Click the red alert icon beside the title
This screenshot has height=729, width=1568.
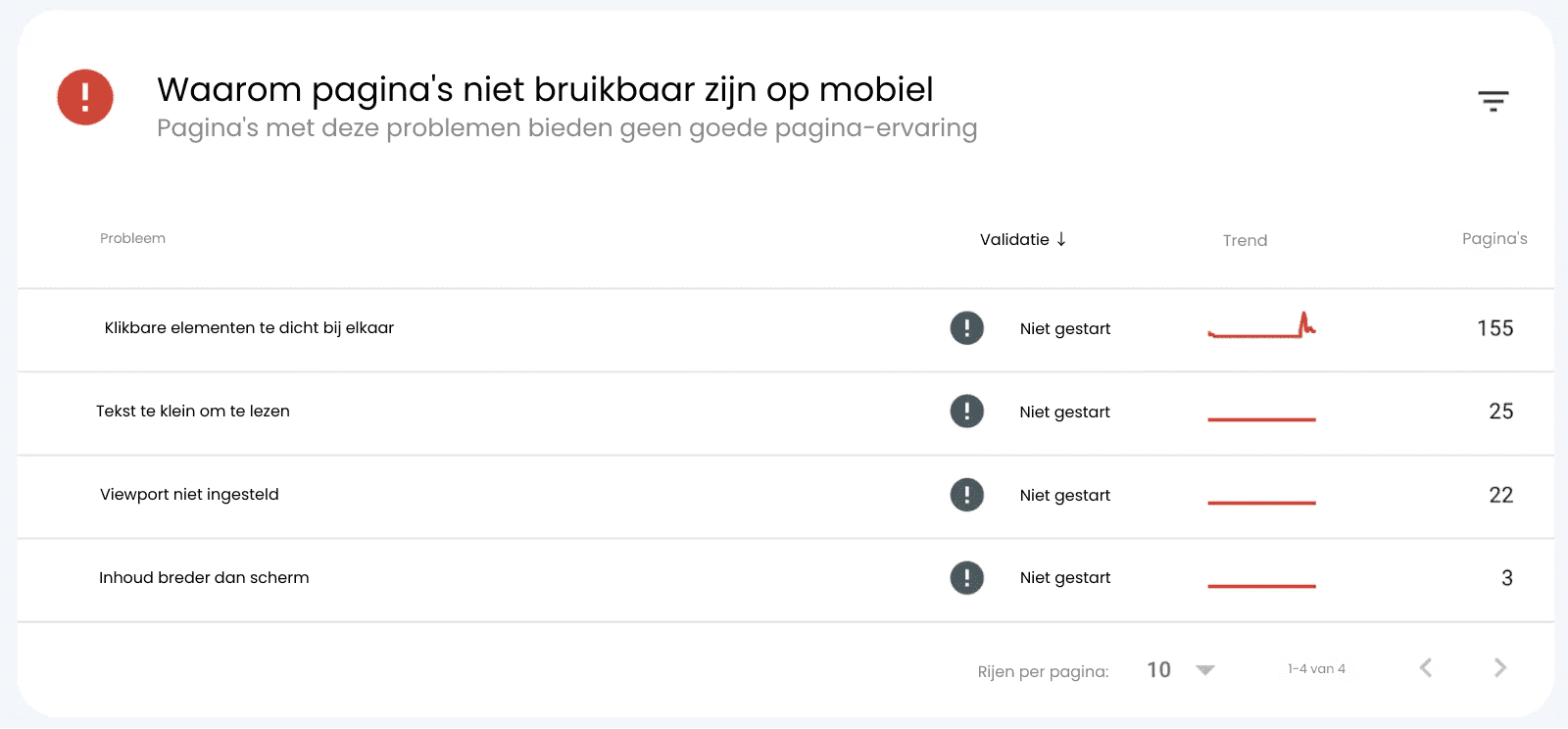[85, 98]
